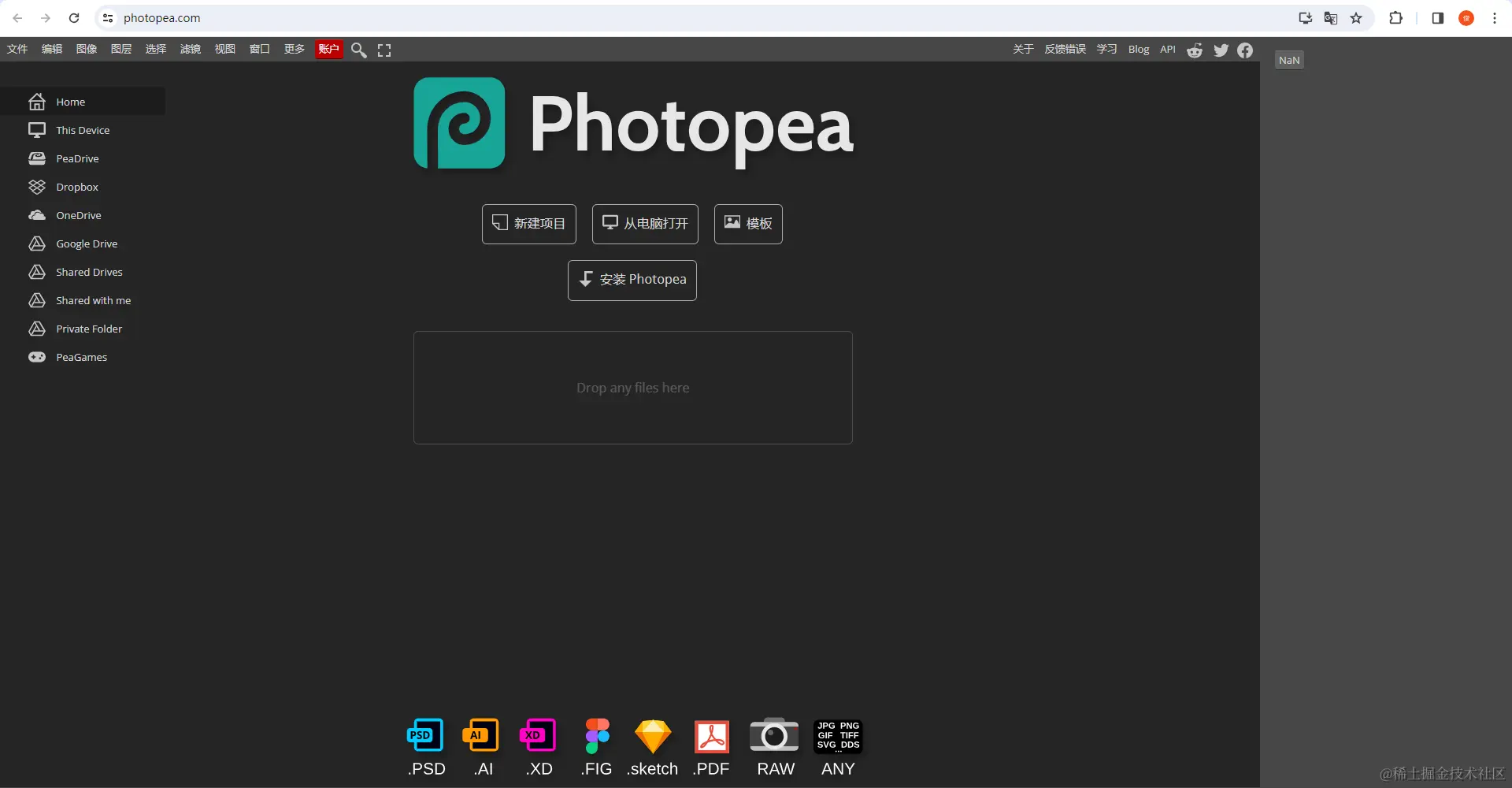Reload the page in browser

point(74,18)
